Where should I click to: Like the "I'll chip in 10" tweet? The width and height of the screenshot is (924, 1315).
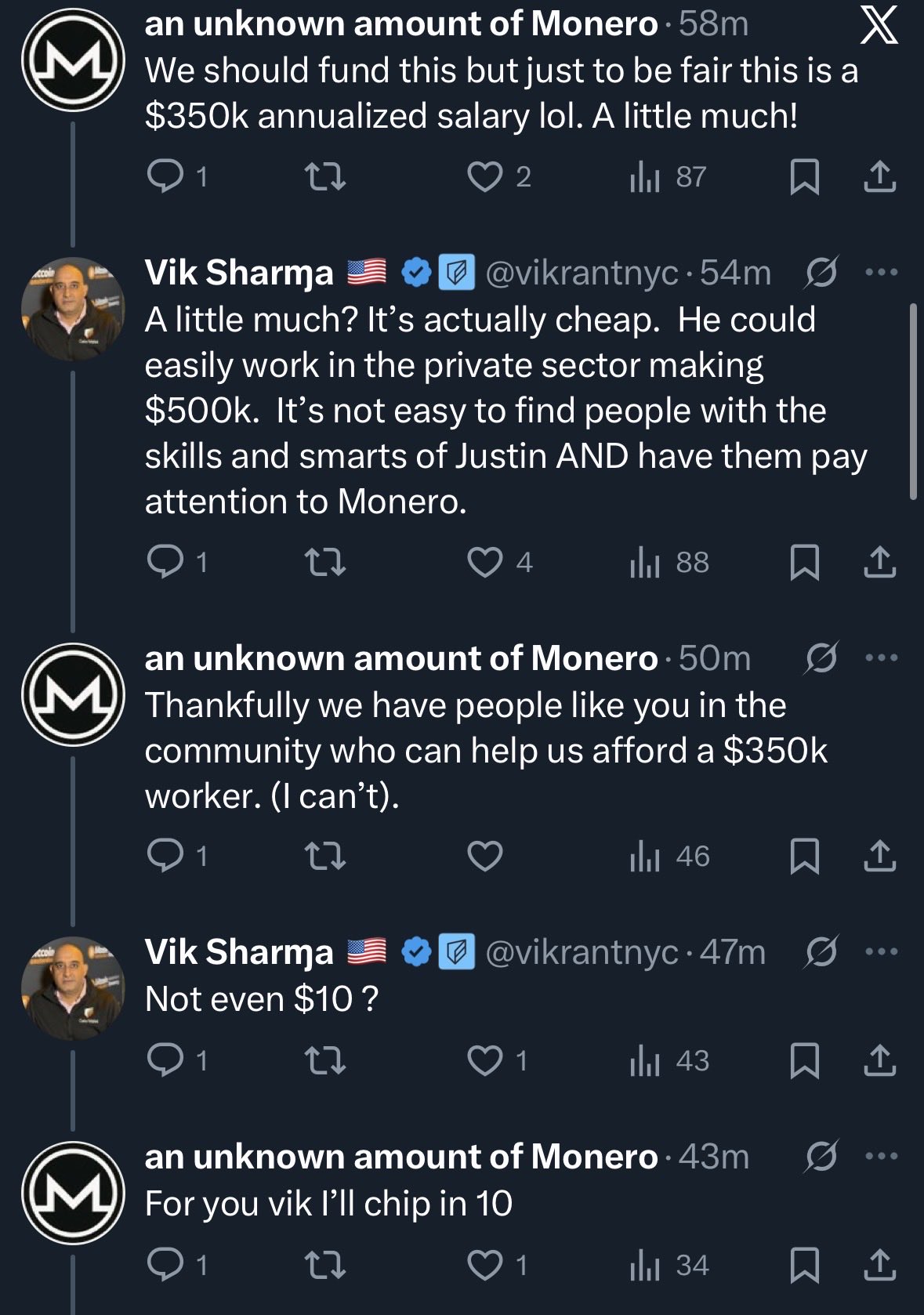click(x=484, y=1265)
